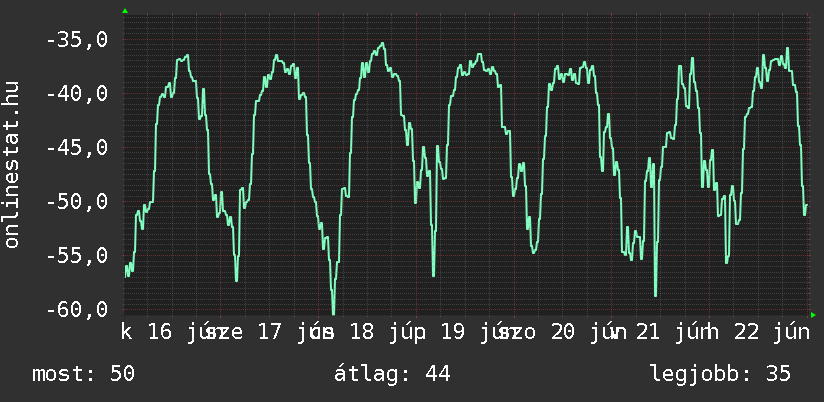Click the -60,0 y-axis label

(x=77, y=309)
